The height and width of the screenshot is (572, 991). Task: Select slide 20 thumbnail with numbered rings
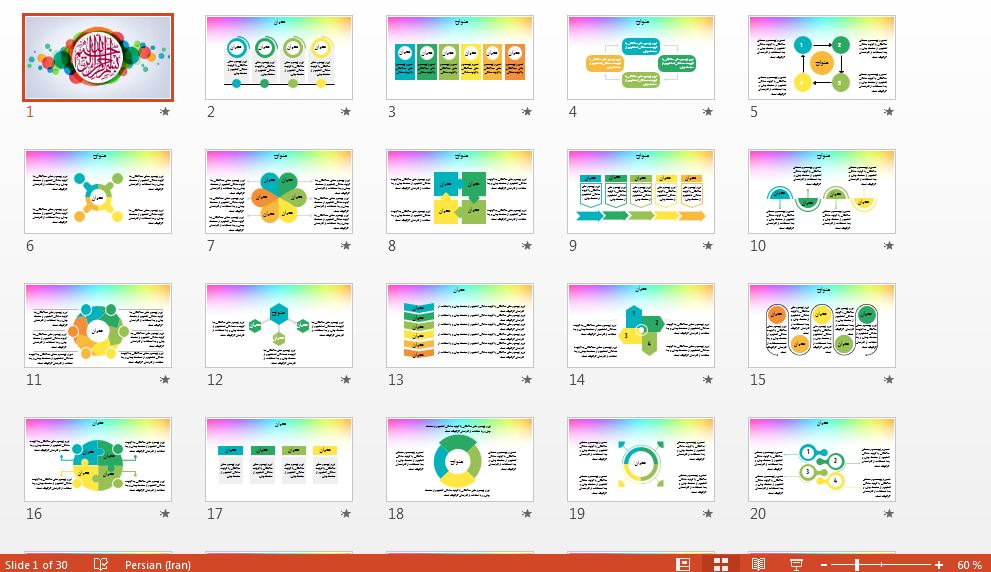click(x=822, y=459)
